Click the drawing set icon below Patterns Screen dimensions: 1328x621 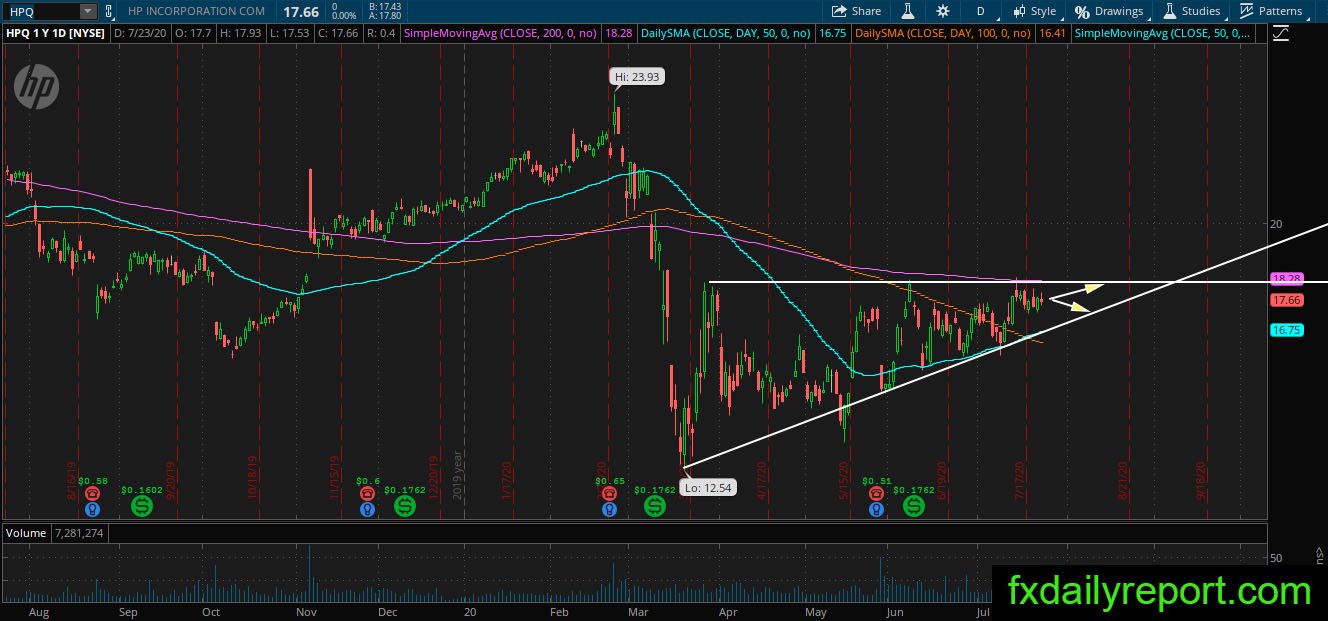pos(1281,34)
